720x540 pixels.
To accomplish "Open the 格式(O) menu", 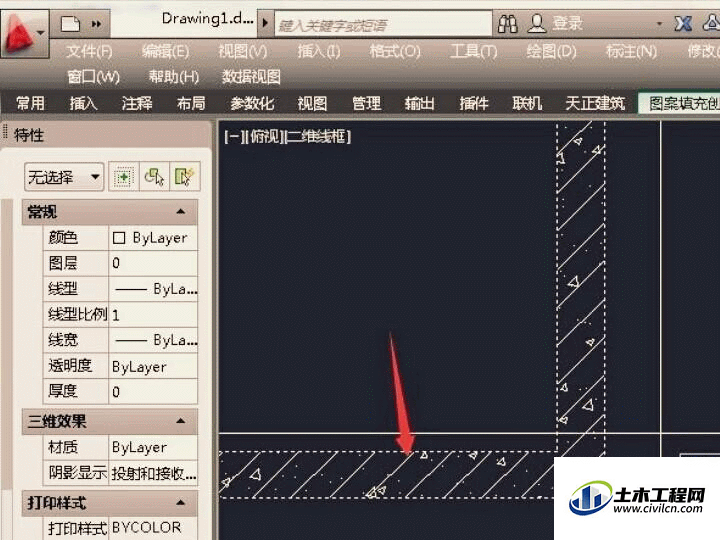I will [x=395, y=51].
